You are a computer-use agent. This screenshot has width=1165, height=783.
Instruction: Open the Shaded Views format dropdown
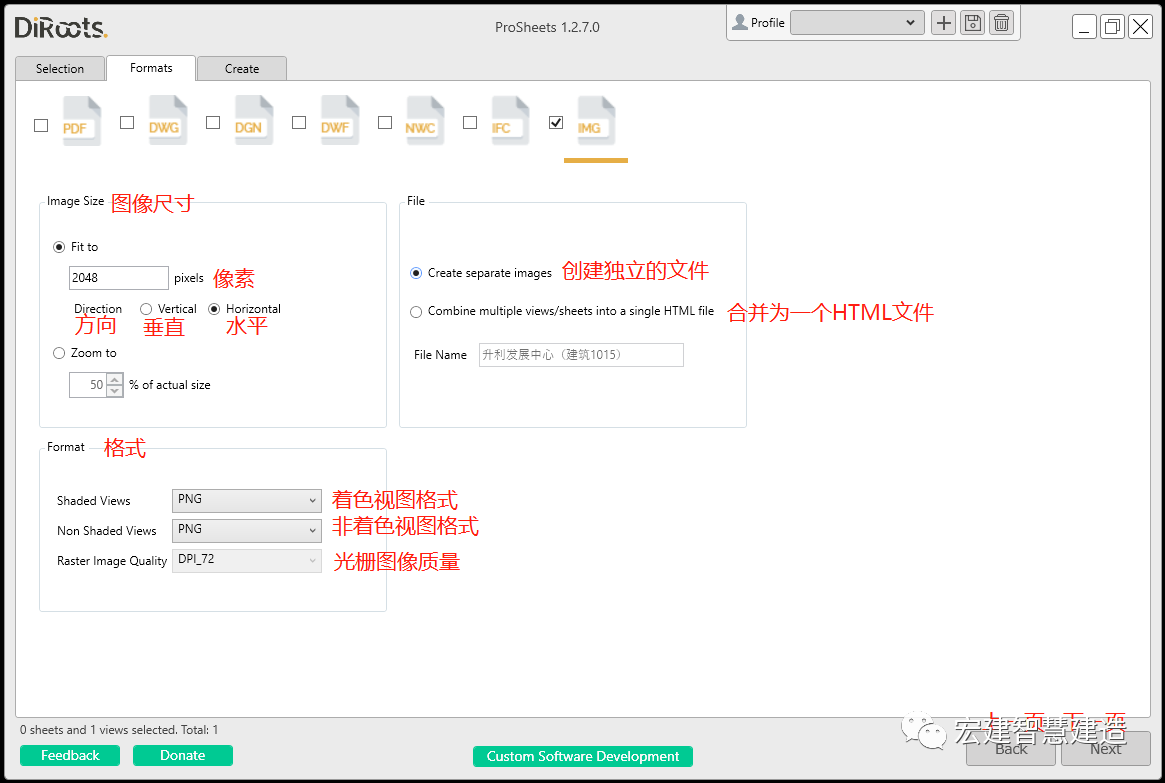coord(247,501)
